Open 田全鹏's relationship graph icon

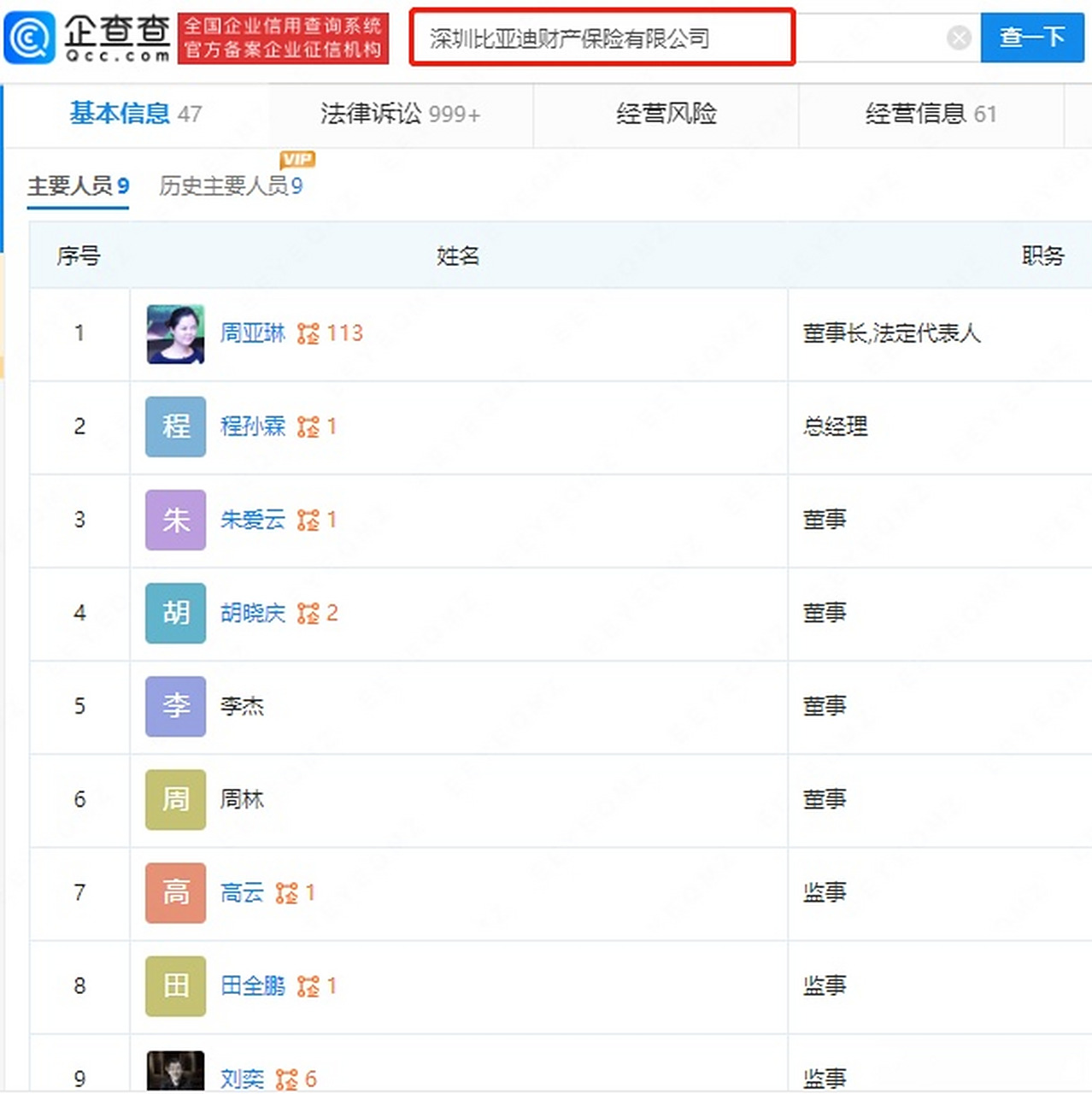(309, 986)
